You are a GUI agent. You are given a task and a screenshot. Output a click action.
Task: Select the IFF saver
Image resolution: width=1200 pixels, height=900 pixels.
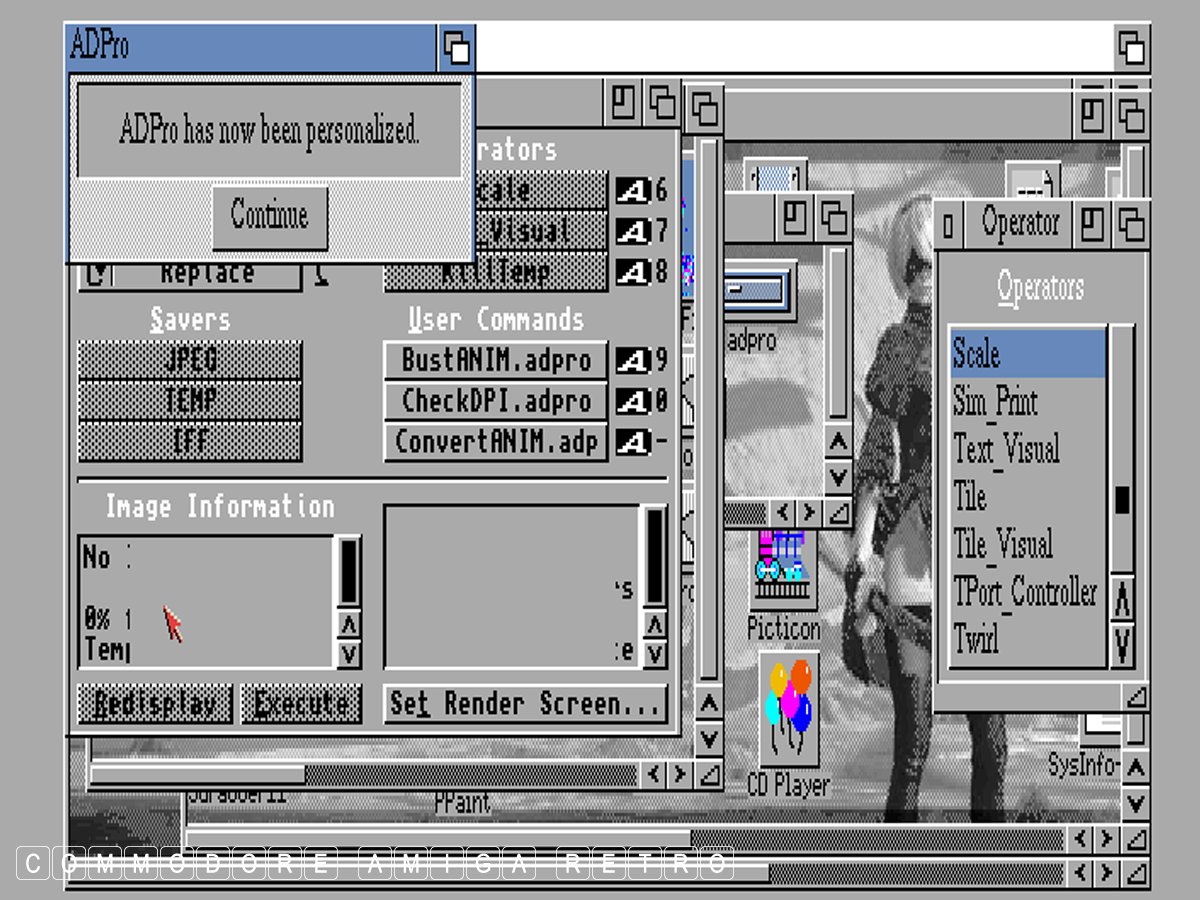click(x=190, y=441)
